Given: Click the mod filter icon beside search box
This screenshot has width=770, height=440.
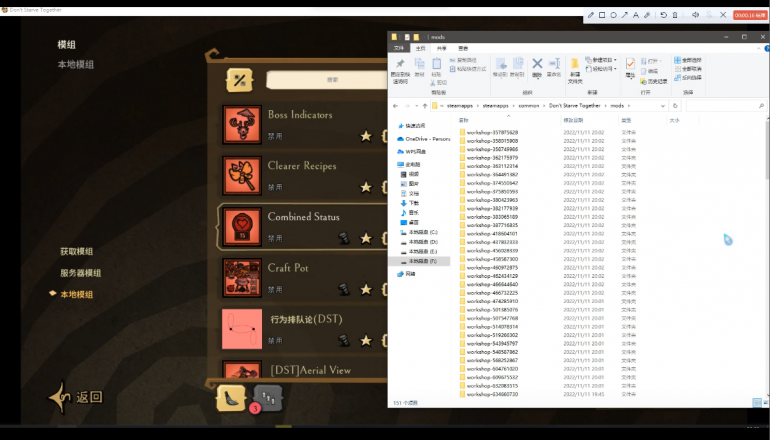Looking at the screenshot, I should click(x=239, y=80).
